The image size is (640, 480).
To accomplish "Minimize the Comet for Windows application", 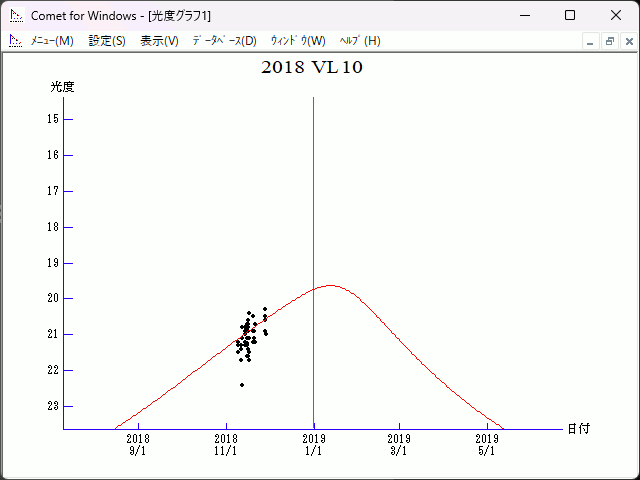I will click(524, 16).
